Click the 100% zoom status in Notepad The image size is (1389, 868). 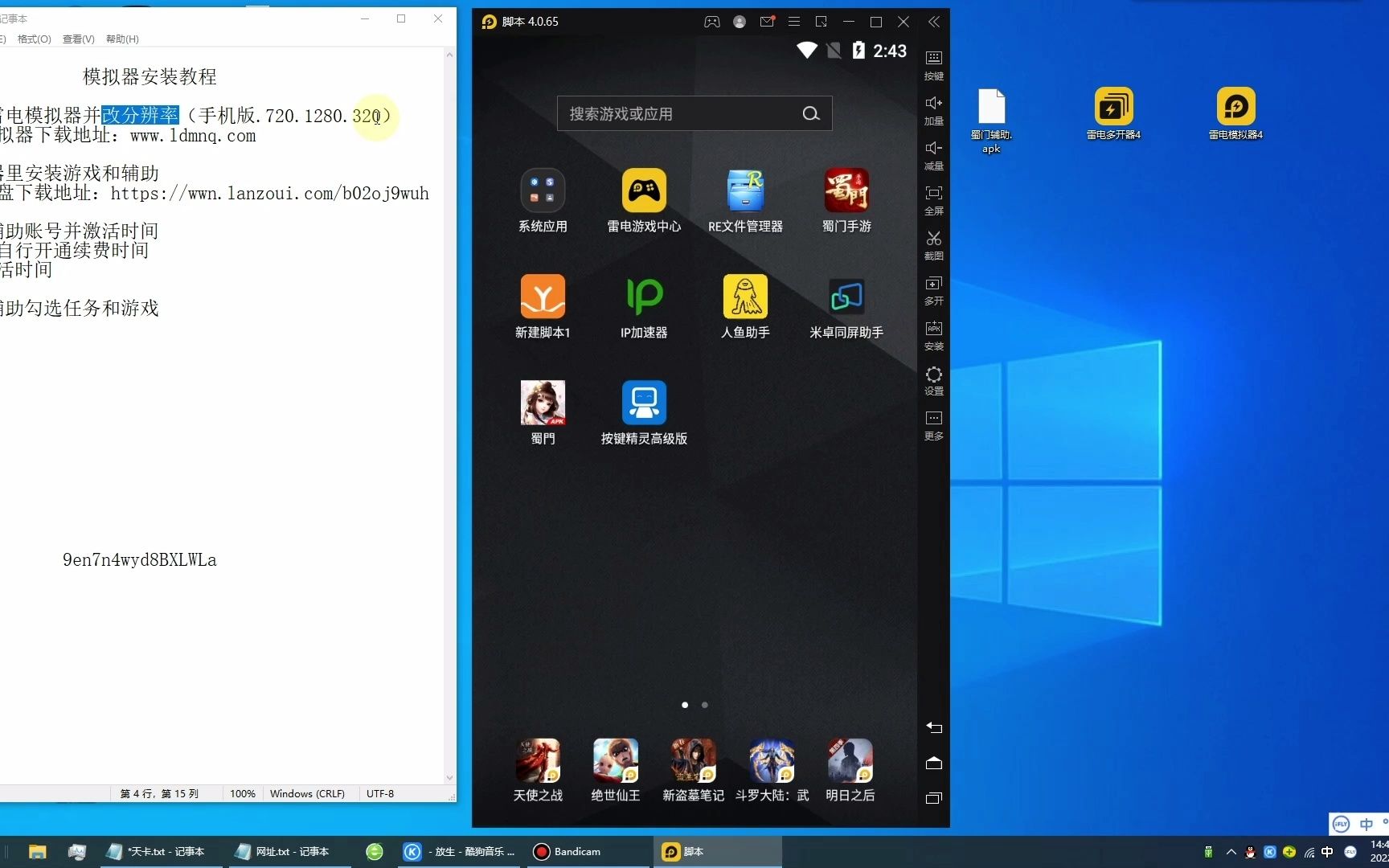coord(243,793)
